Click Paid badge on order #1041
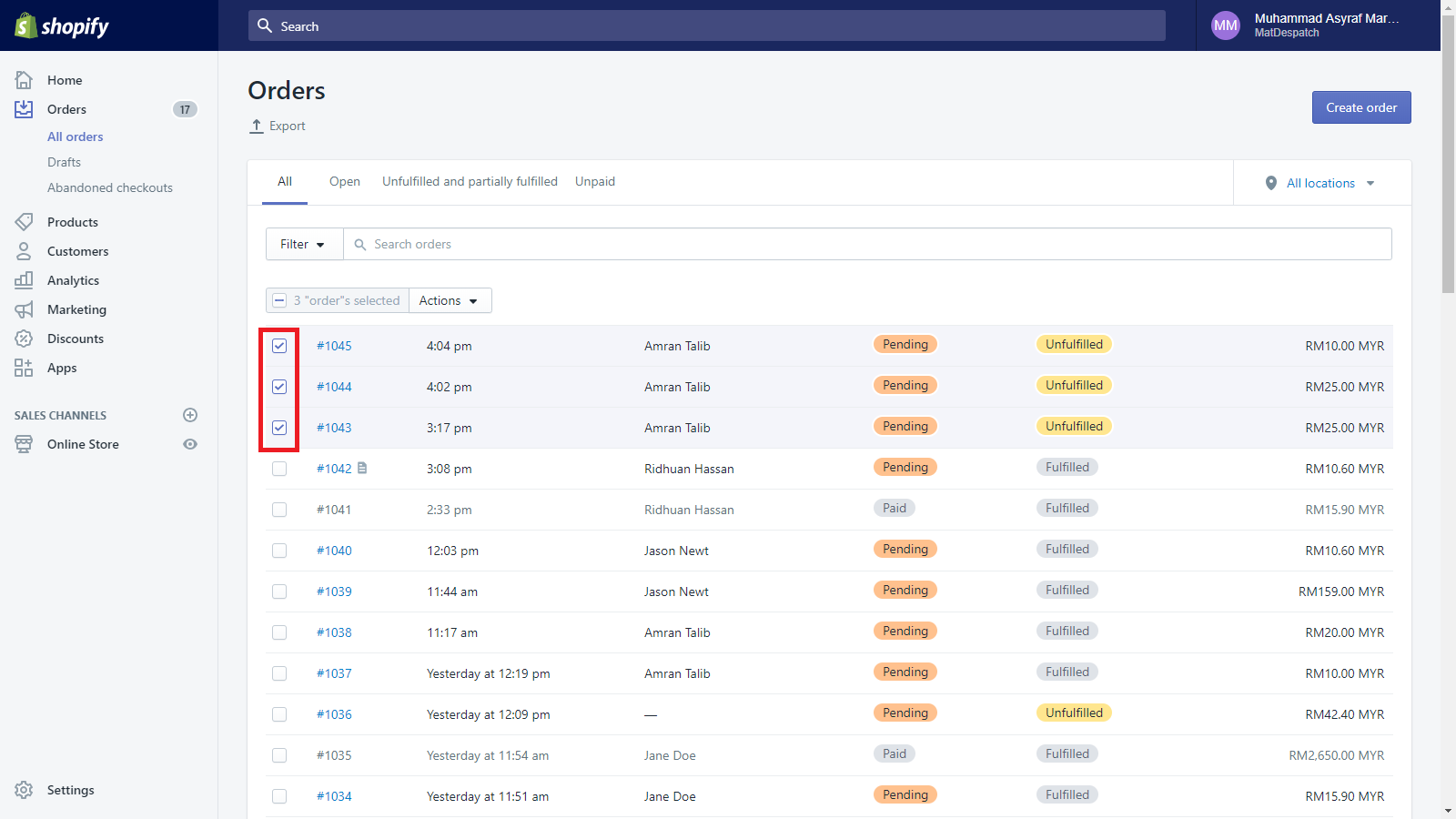1456x819 pixels. coord(895,508)
